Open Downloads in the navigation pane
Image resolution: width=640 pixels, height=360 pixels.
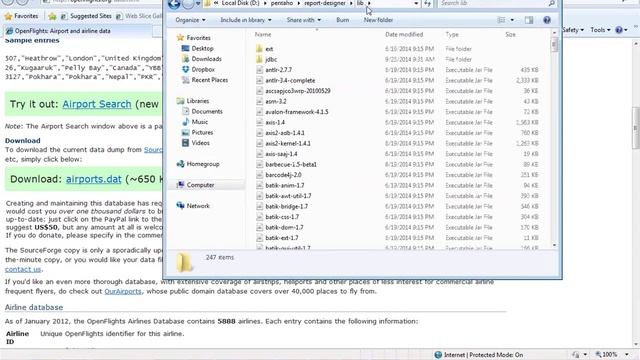pyautogui.click(x=206, y=59)
